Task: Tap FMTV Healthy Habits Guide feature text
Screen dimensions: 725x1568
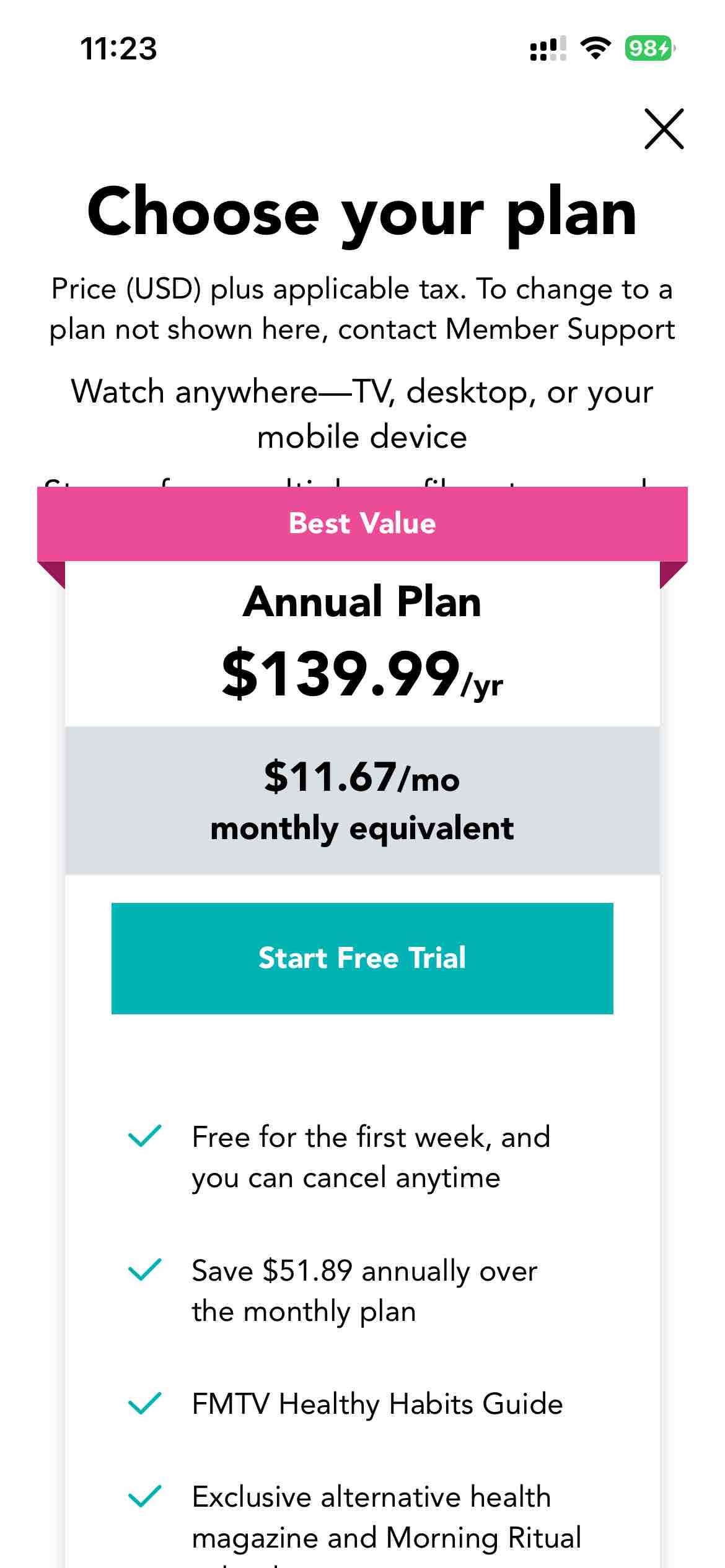Action: pyautogui.click(x=377, y=1405)
